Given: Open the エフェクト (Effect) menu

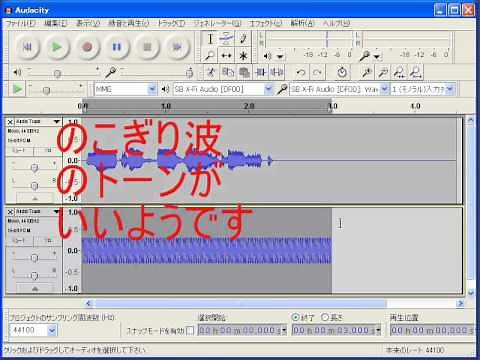Looking at the screenshot, I should point(266,23).
